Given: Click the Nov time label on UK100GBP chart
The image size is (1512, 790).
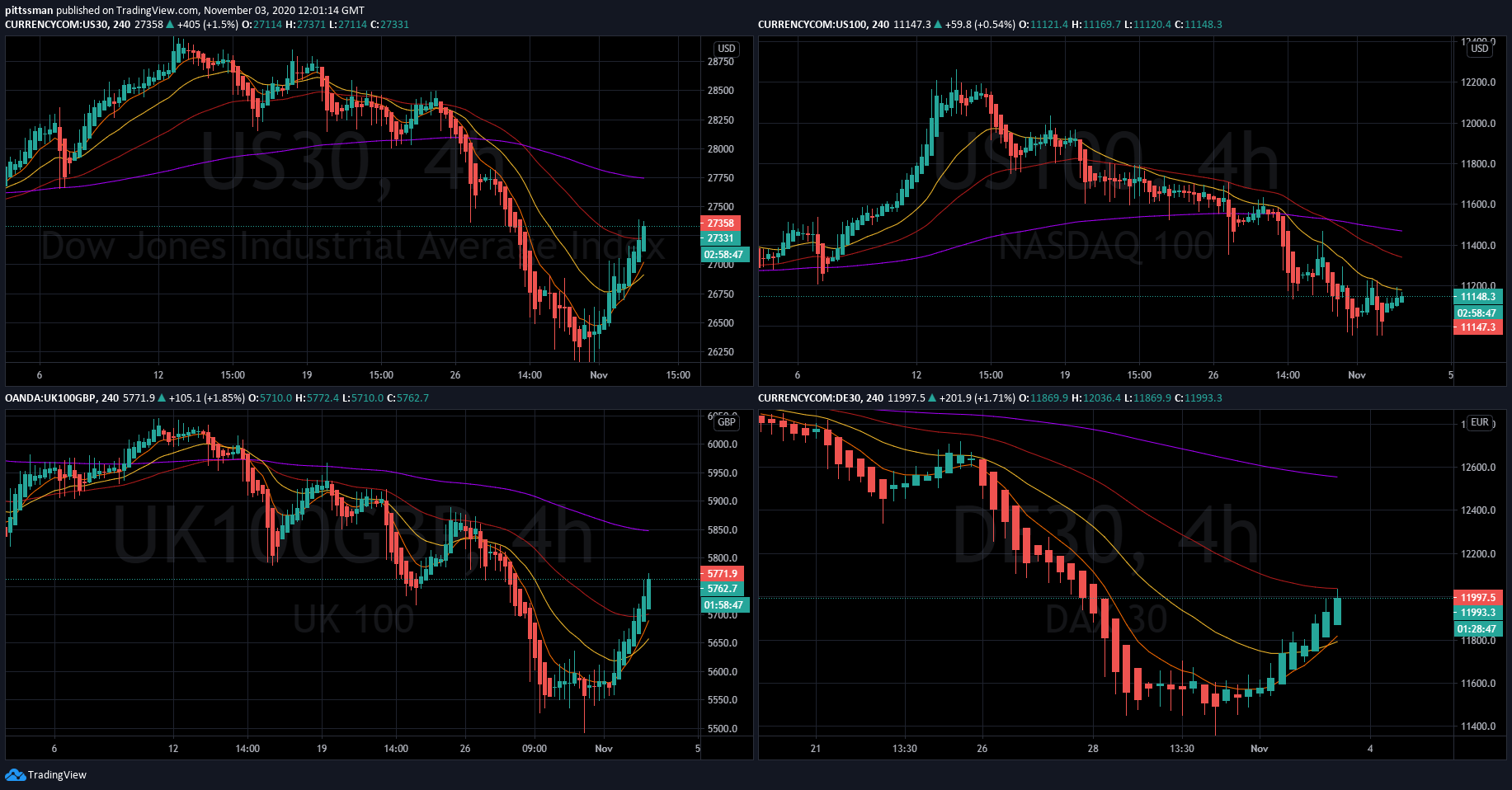Looking at the screenshot, I should (604, 749).
